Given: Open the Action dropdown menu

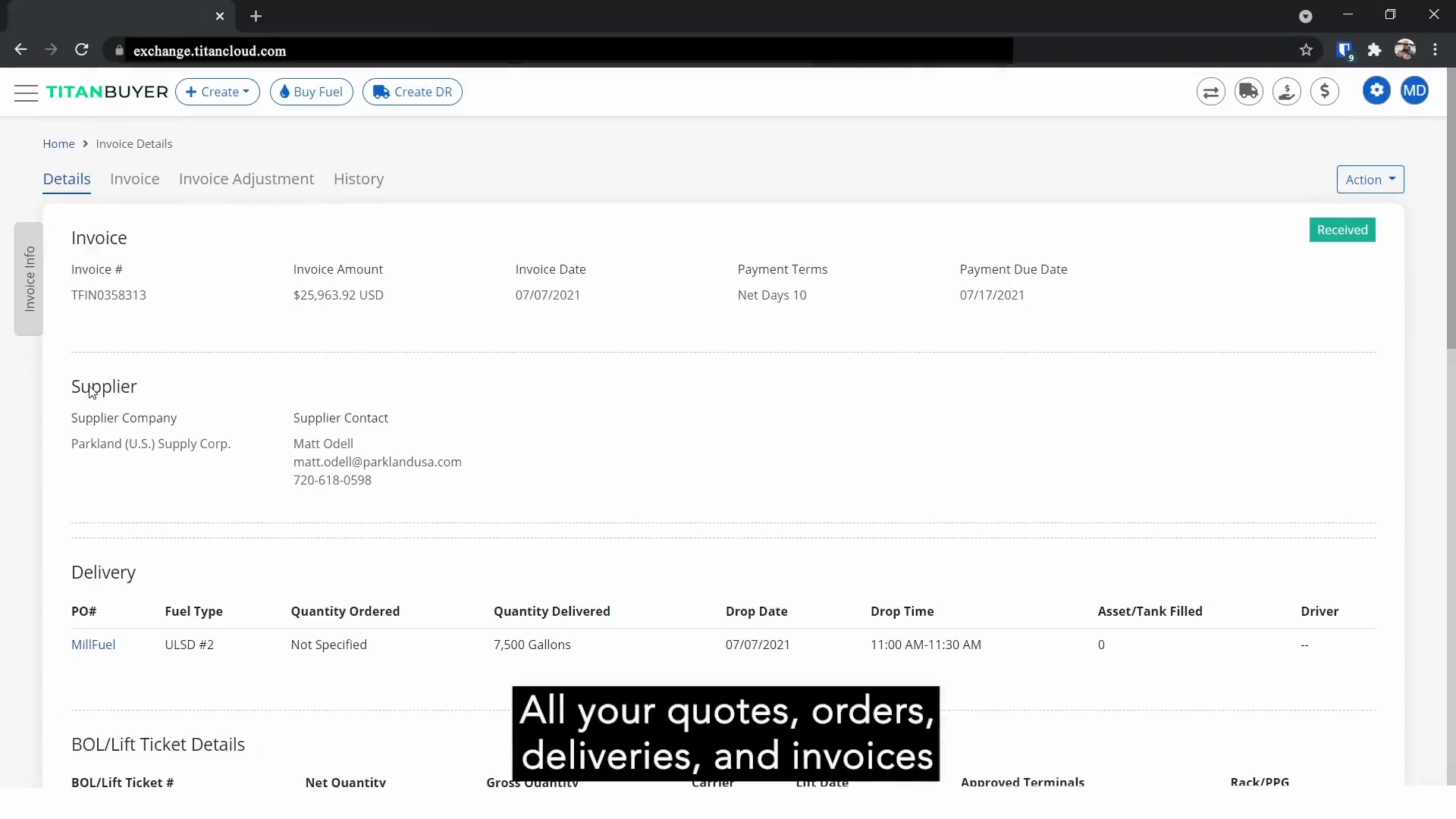Looking at the screenshot, I should pyautogui.click(x=1370, y=179).
